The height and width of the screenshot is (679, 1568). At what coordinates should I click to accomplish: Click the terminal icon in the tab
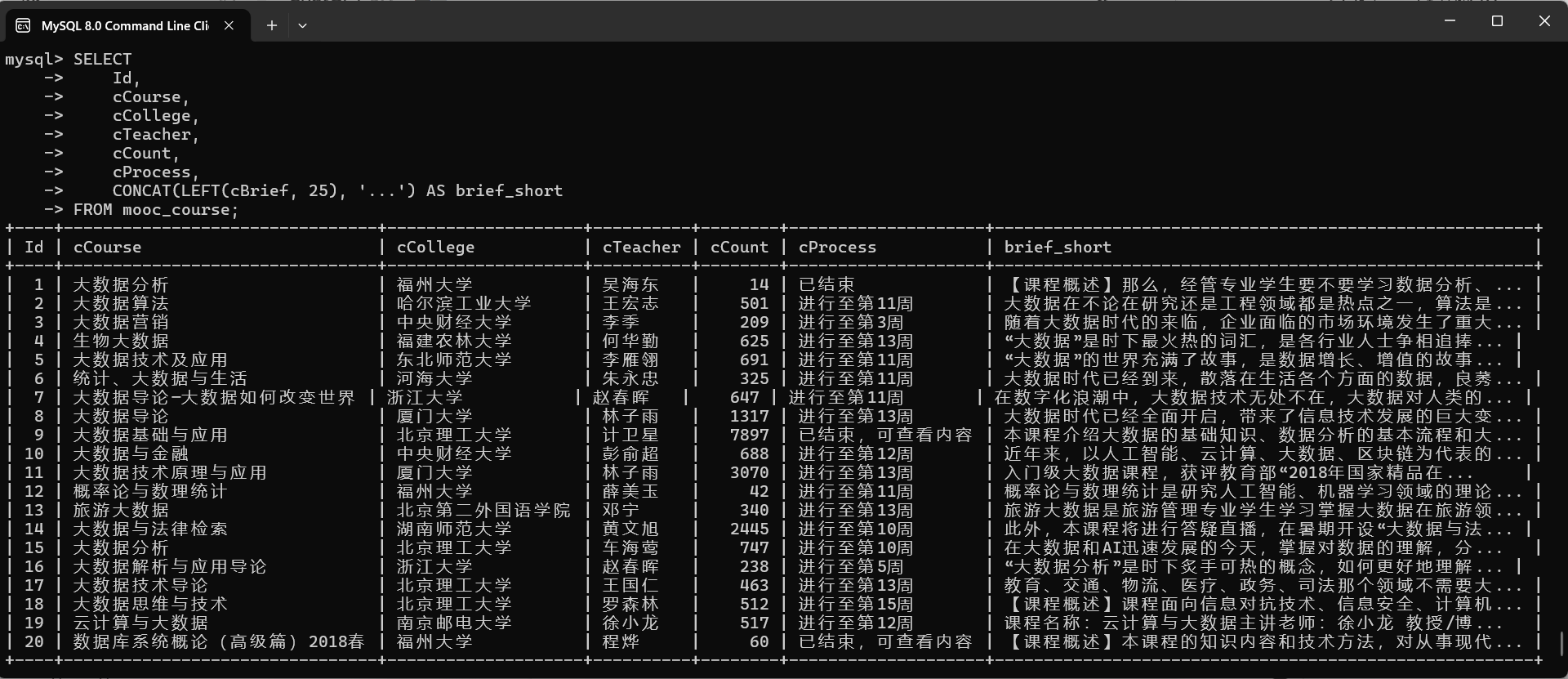point(23,25)
